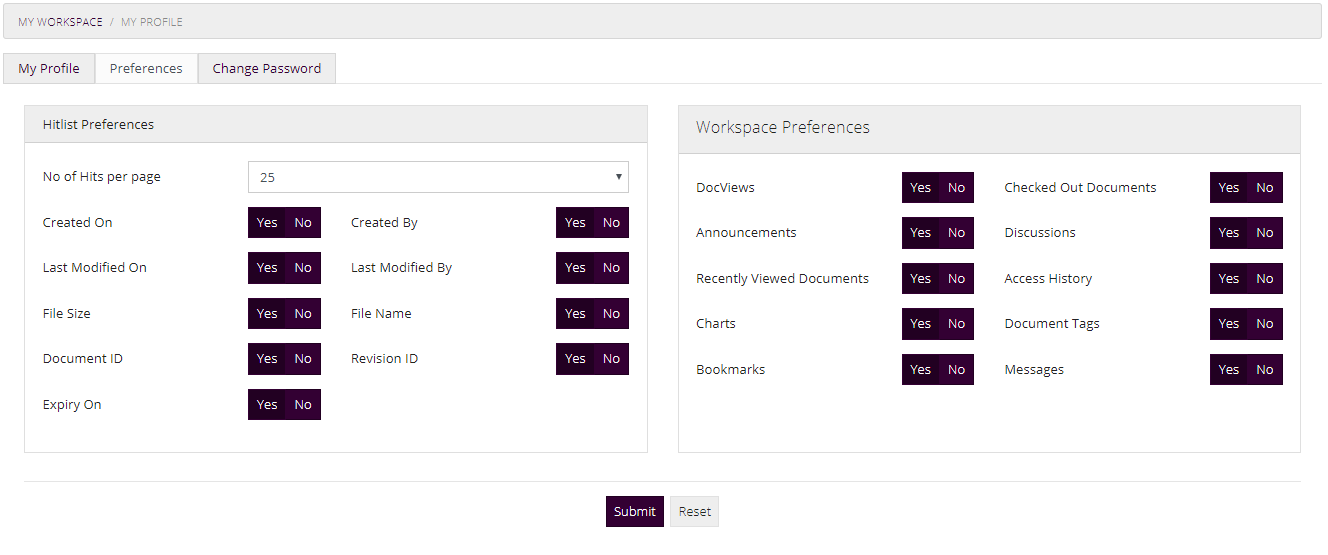1328x555 pixels.
Task: Set Announcements to No
Action: (957, 233)
